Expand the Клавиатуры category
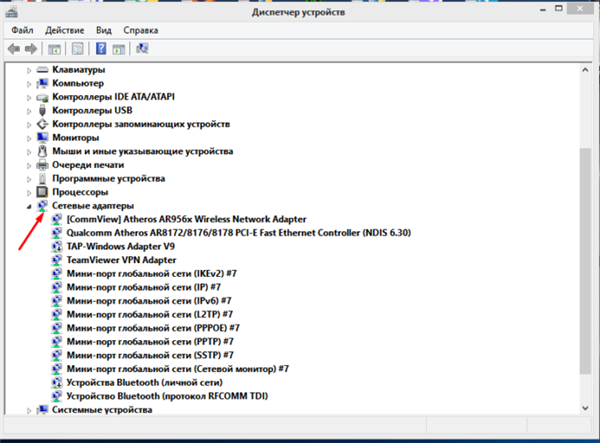Screen dimensions: 600x443 (29, 70)
